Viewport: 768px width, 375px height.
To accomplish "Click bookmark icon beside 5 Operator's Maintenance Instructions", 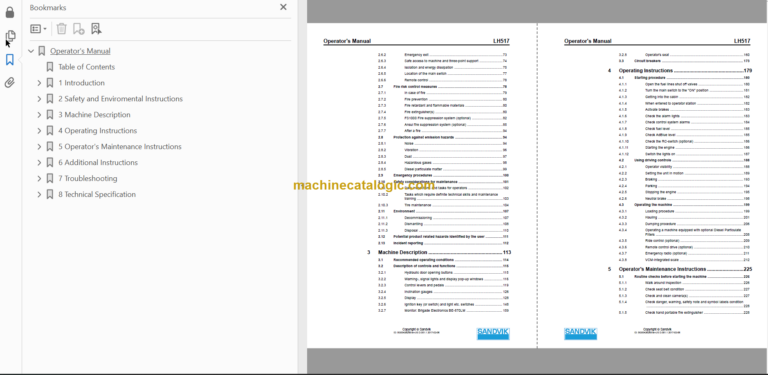I will coord(49,146).
